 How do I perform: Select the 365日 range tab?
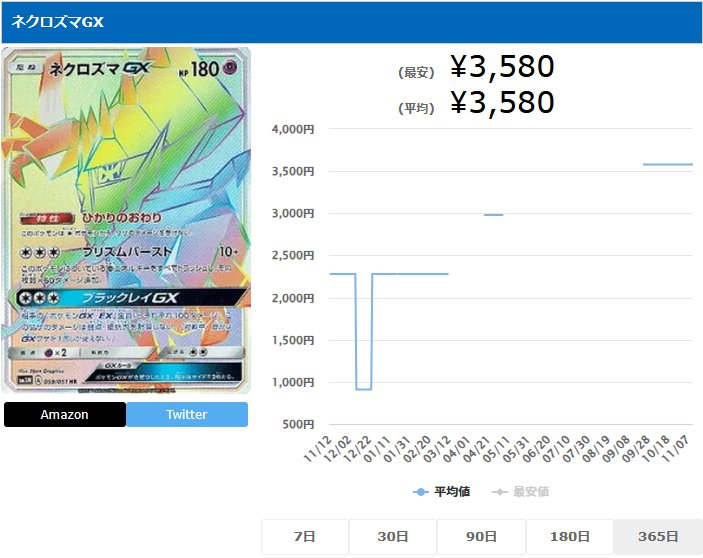click(658, 536)
